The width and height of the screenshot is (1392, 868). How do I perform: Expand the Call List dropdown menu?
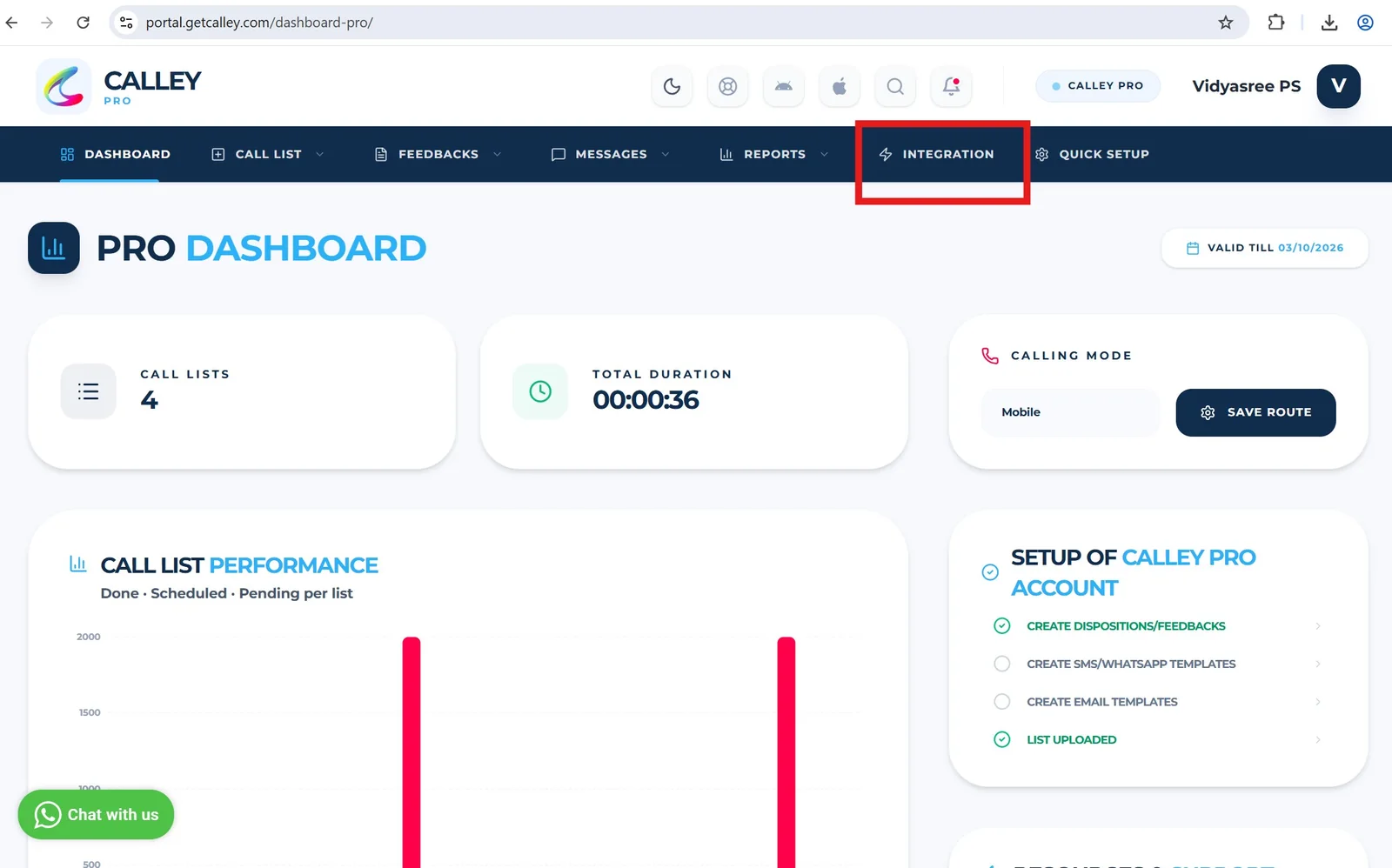[268, 154]
